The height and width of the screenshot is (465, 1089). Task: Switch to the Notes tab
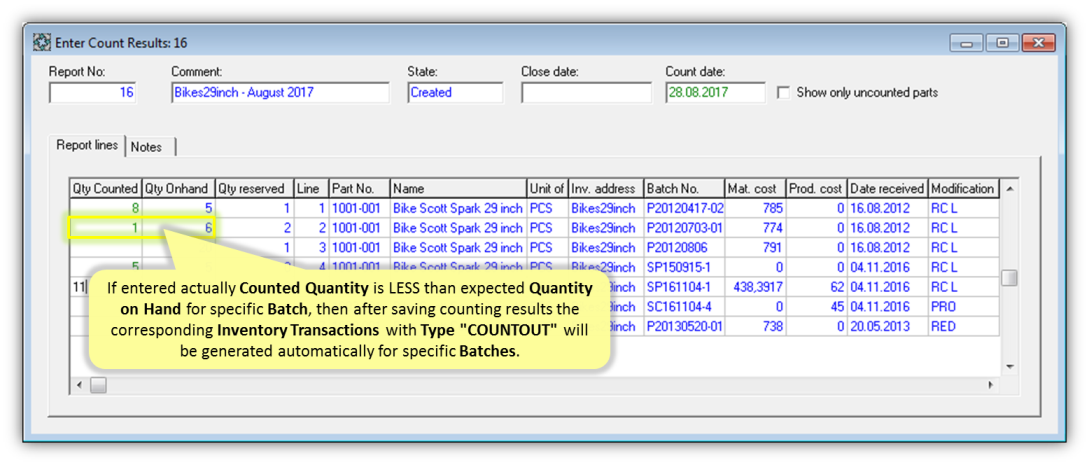click(147, 147)
